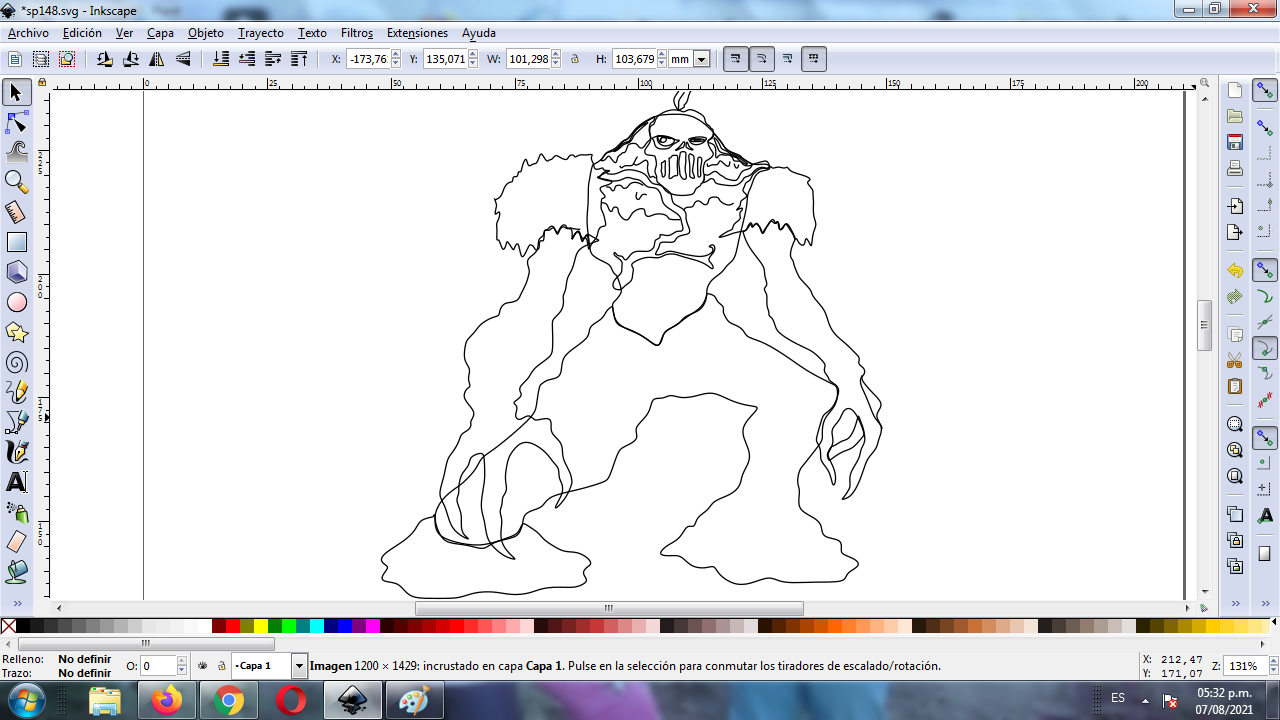Screen dimensions: 1280x720
Task: Click the Deselect icon
Action: tap(67, 59)
